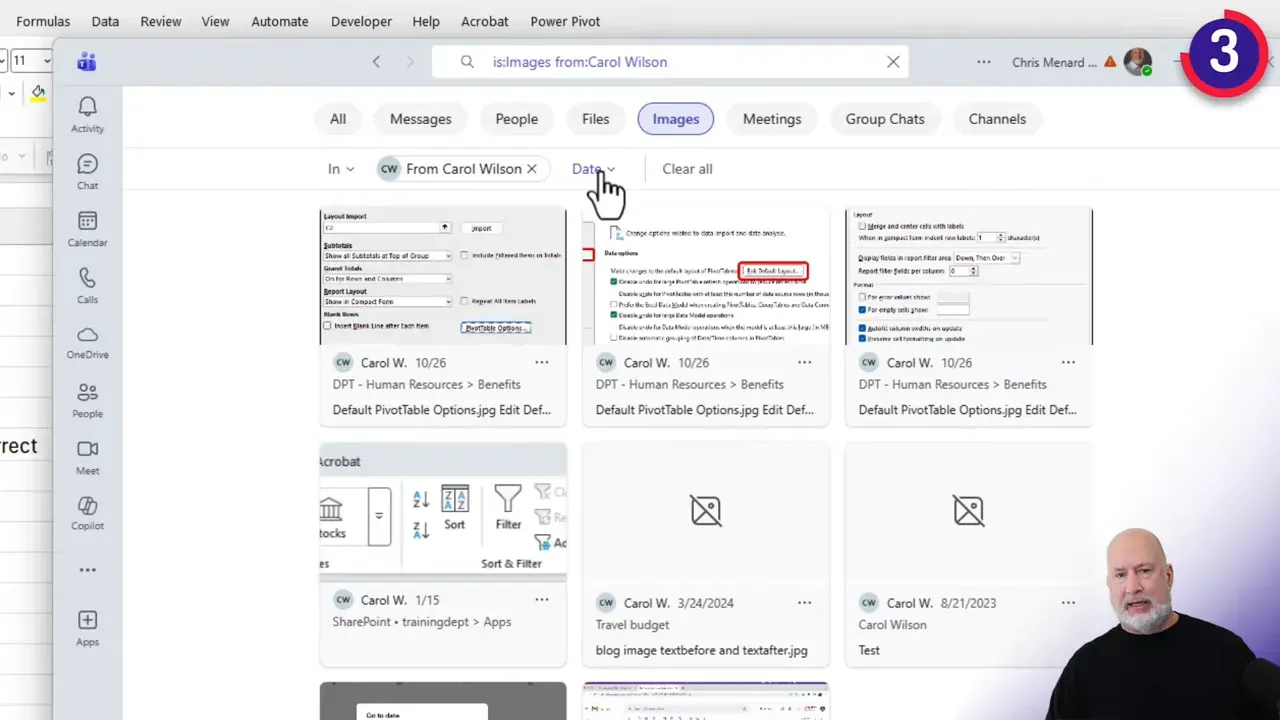Select the People icon in the sidebar

tap(87, 398)
